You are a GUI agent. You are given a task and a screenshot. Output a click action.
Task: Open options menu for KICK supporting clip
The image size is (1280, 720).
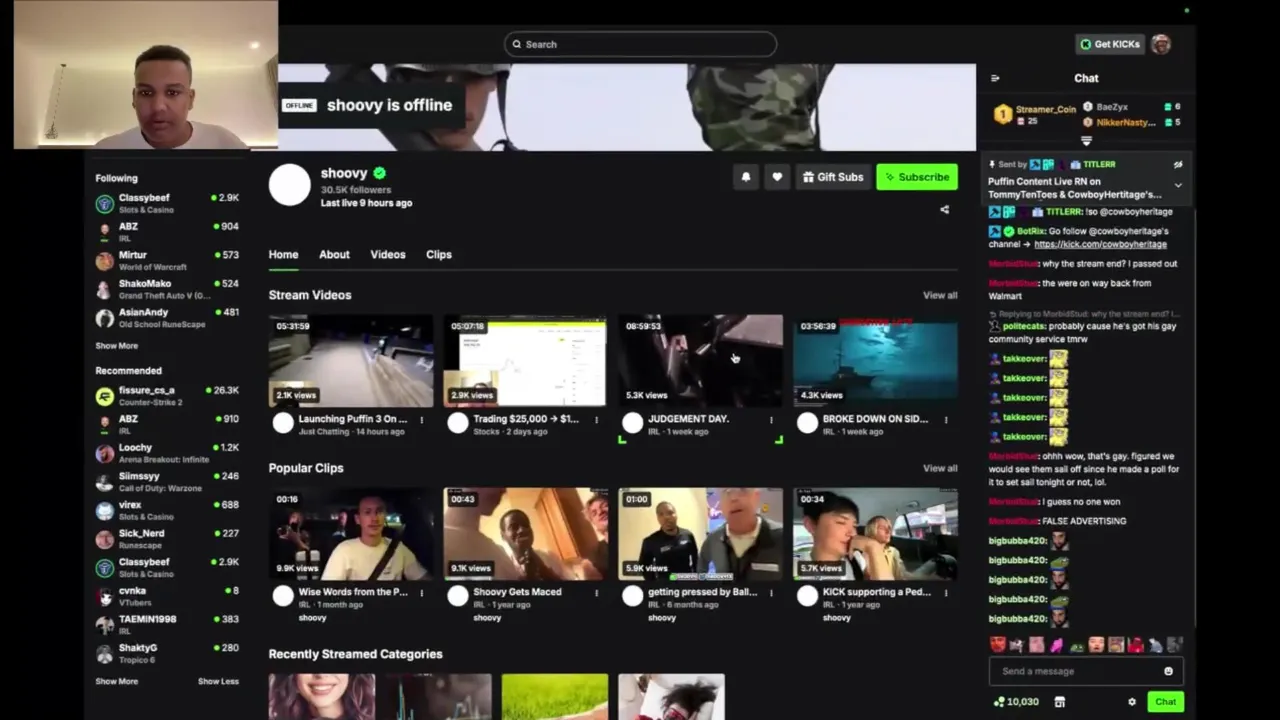[x=946, y=593]
